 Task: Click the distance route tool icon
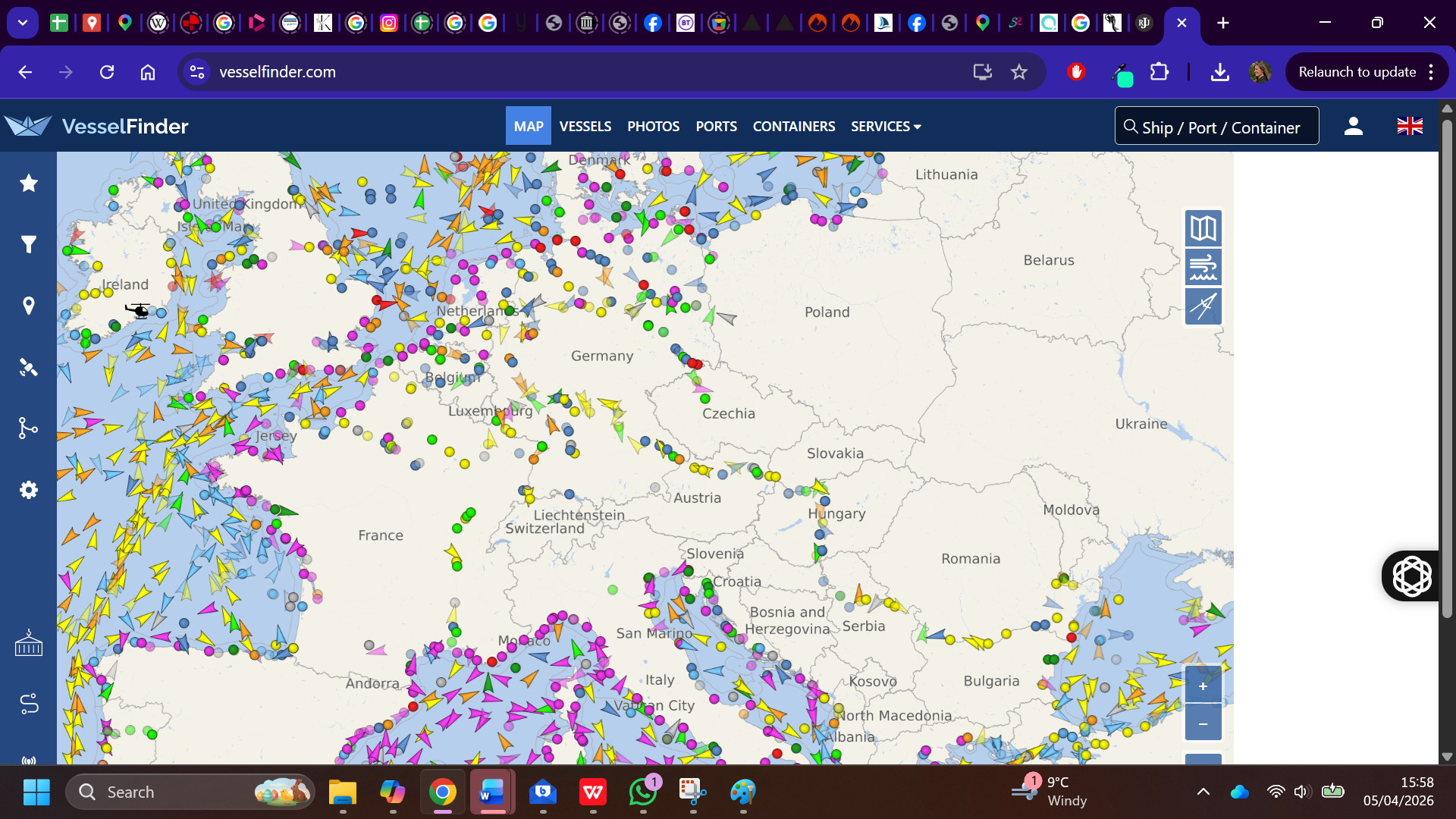tap(29, 704)
